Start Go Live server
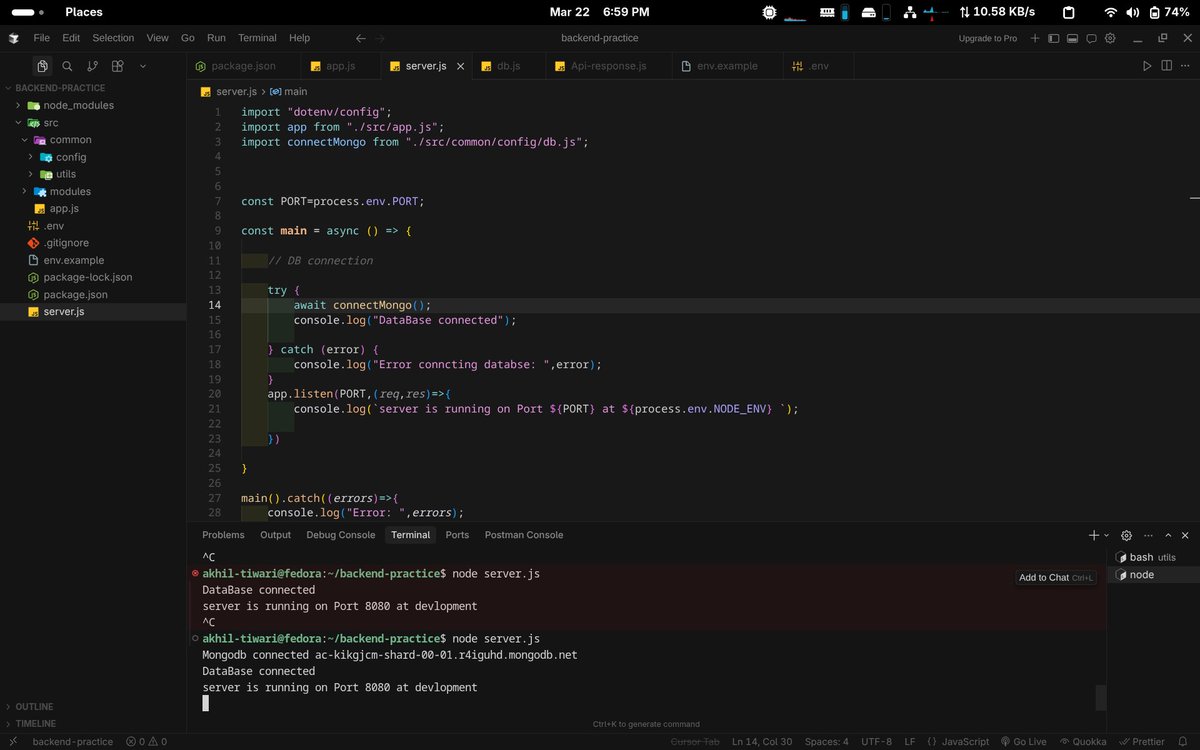The height and width of the screenshot is (750, 1200). tap(1023, 741)
